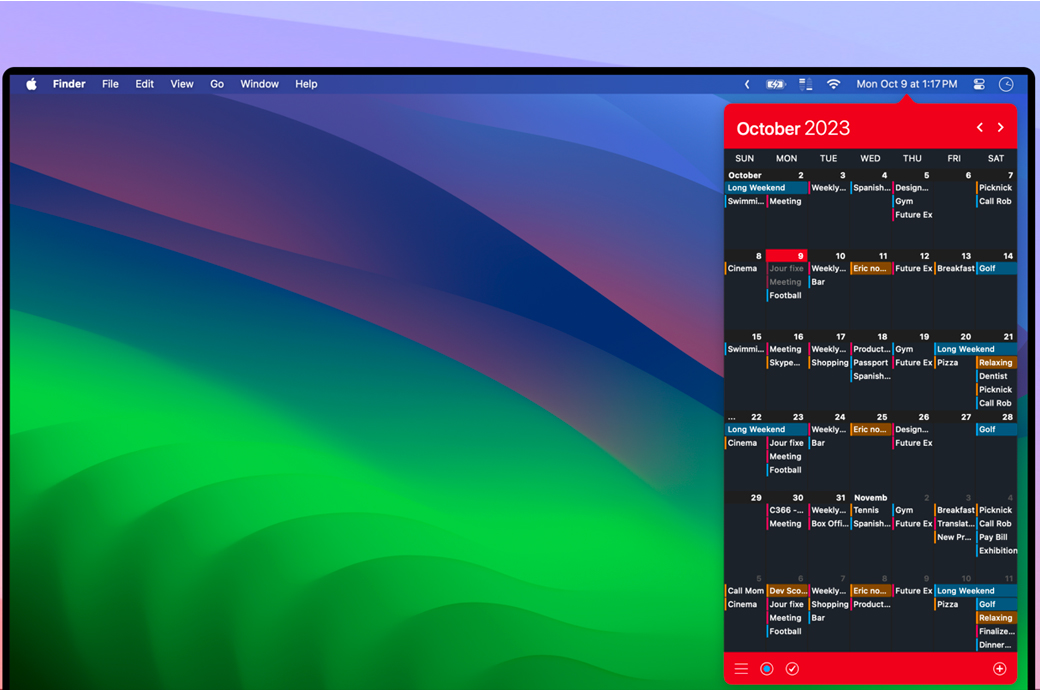1040x690 pixels.
Task: Open Control Center from the menu bar
Action: [x=979, y=84]
